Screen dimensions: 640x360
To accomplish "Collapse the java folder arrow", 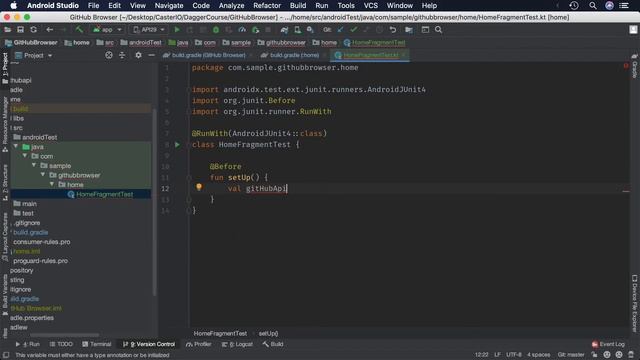I will (16, 147).
